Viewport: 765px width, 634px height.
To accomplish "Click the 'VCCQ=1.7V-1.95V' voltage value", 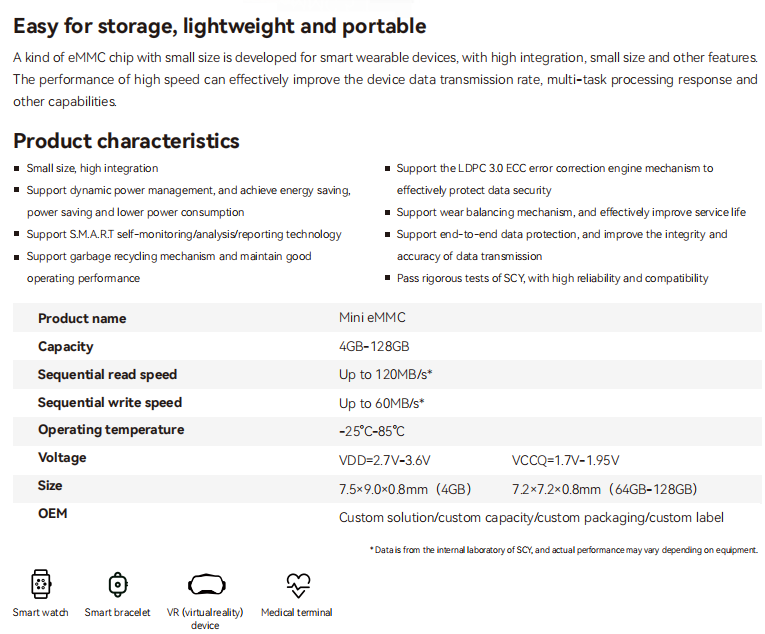I will pos(565,460).
